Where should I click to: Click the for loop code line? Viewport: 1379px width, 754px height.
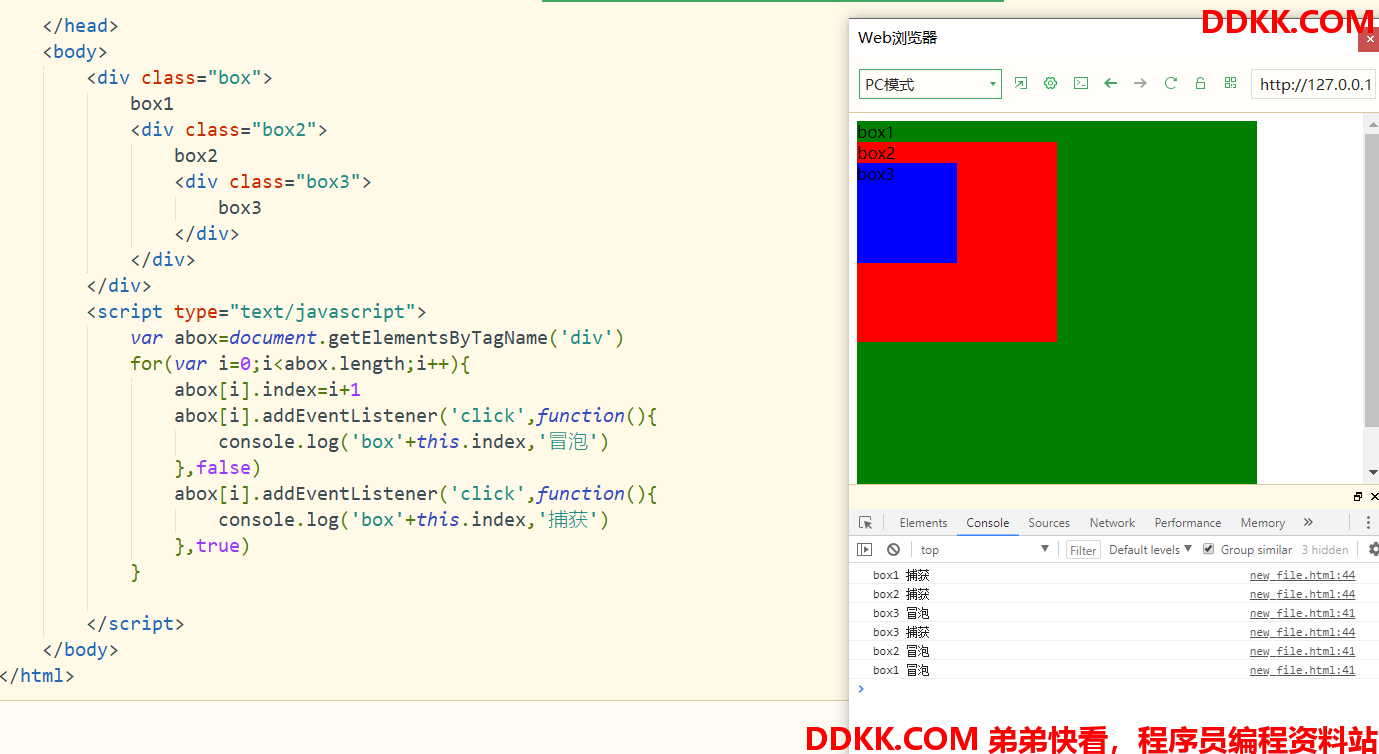click(x=300, y=364)
